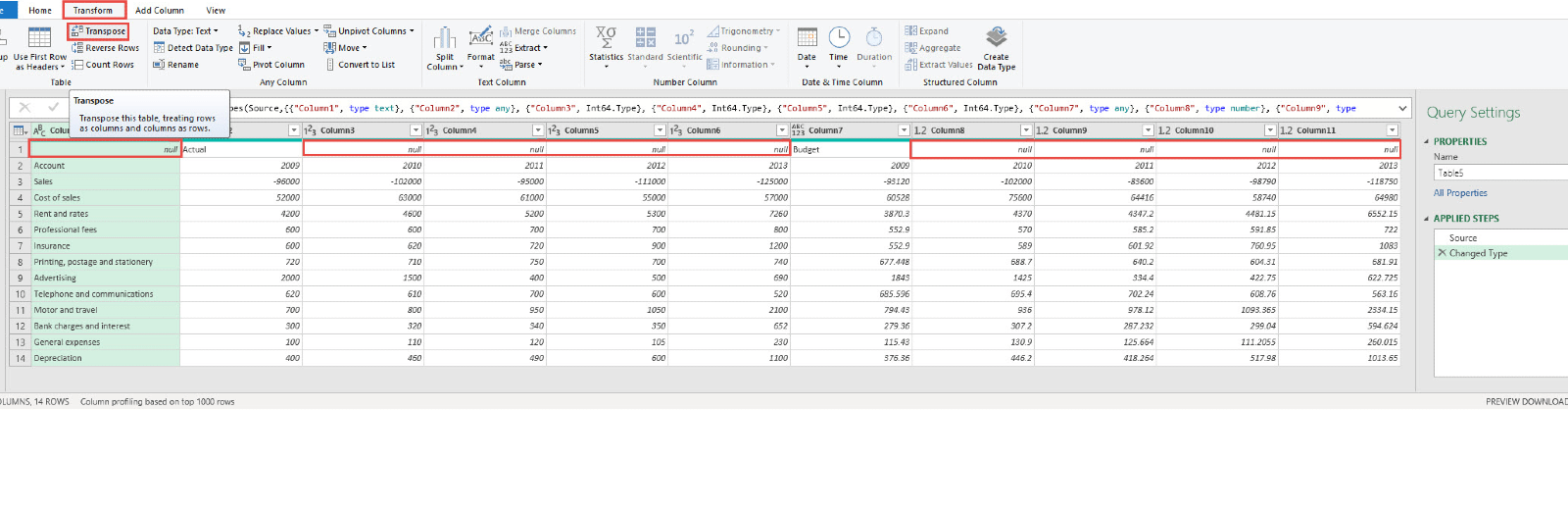Select the Count Rows command
The image size is (1568, 510).
[103, 65]
